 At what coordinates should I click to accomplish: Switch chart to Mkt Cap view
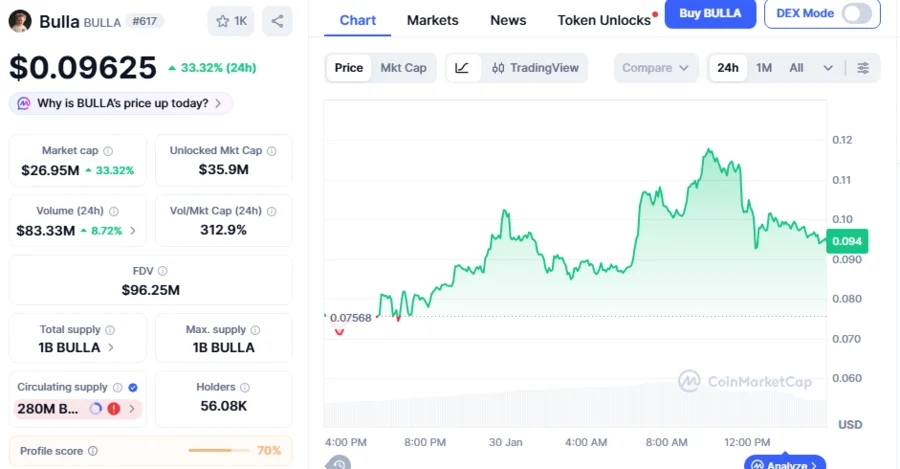[x=403, y=68]
